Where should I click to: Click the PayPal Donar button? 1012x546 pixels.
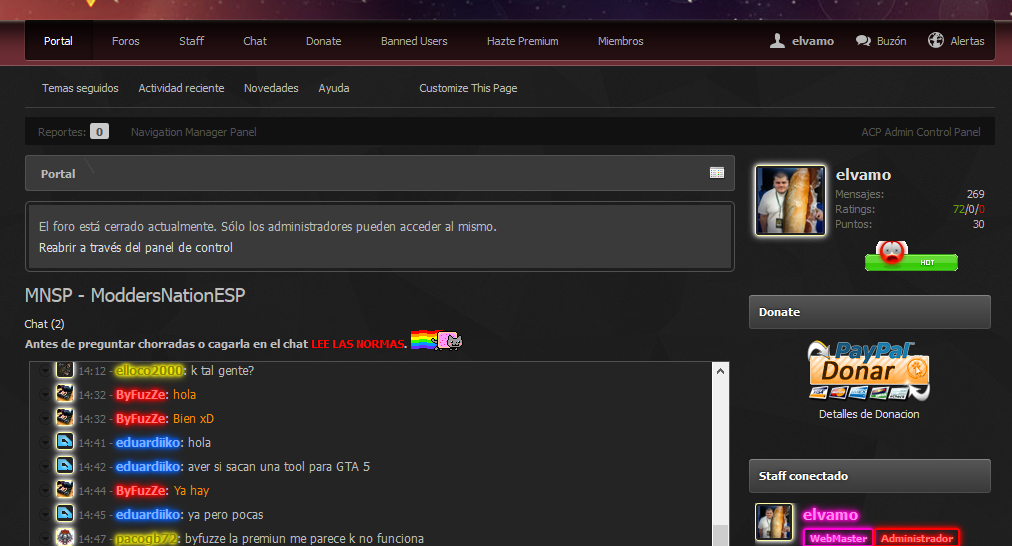coord(868,371)
